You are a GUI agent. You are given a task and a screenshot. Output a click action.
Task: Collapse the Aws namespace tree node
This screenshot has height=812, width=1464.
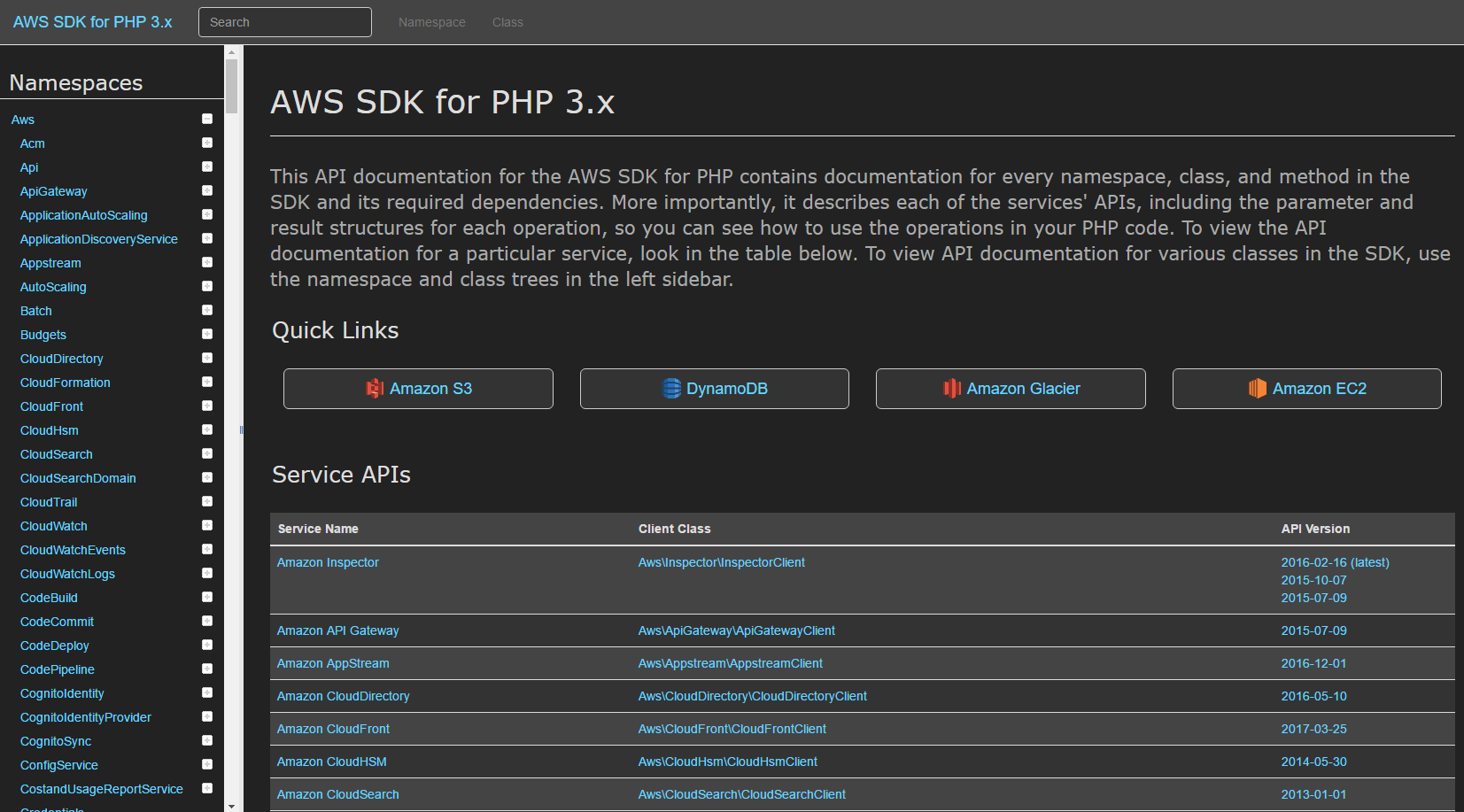[207, 119]
